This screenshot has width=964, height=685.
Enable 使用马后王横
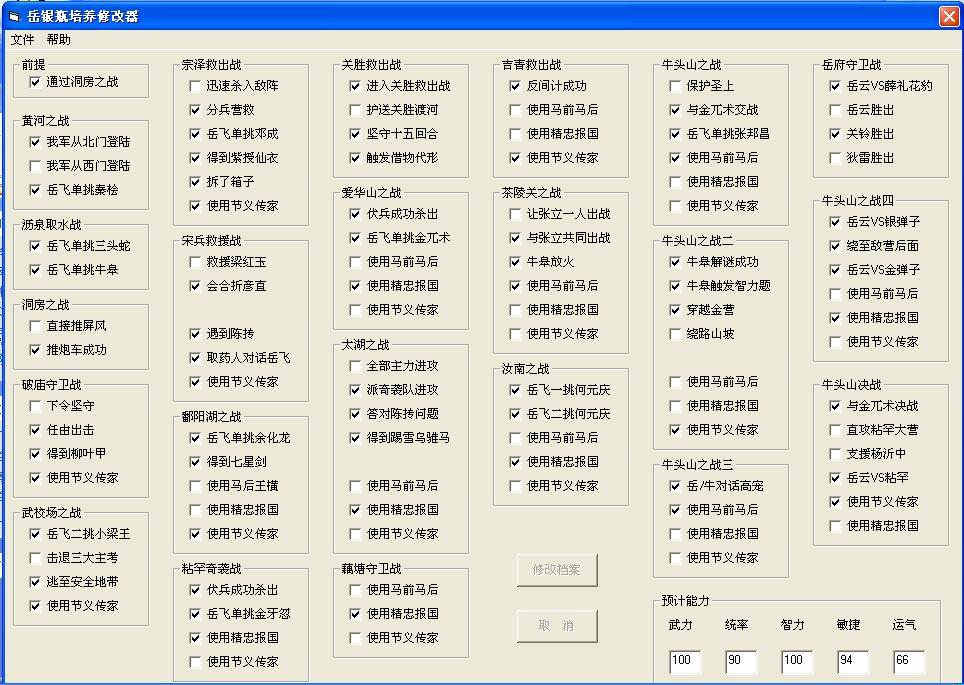click(x=195, y=486)
